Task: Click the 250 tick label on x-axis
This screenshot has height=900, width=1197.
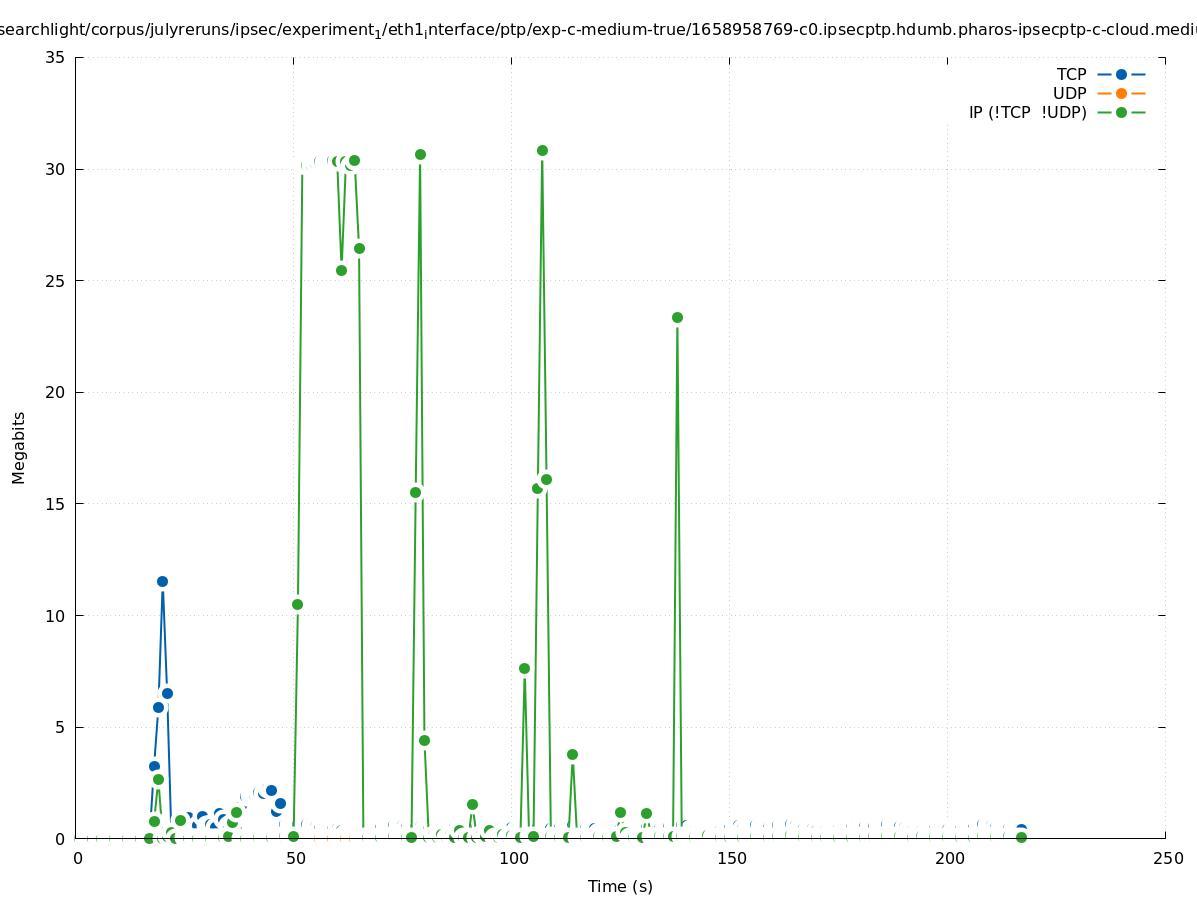Action: point(1167,858)
